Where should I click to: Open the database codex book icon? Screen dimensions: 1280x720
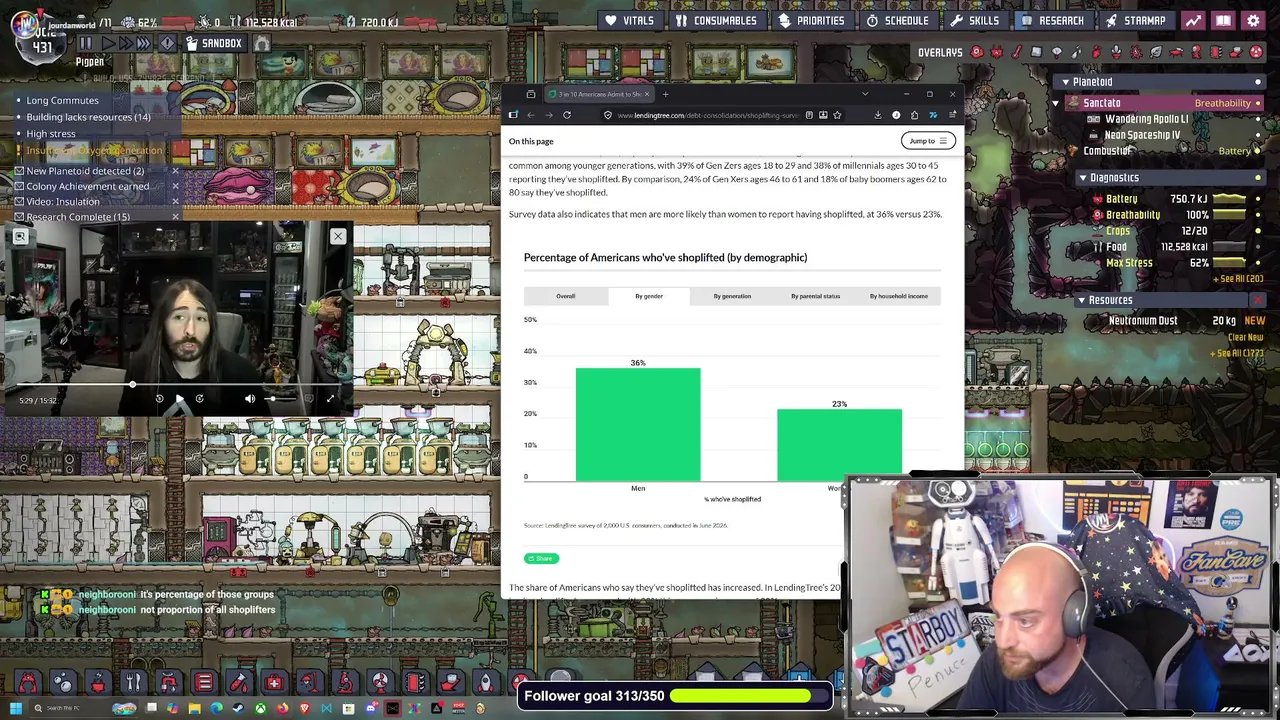point(1223,20)
